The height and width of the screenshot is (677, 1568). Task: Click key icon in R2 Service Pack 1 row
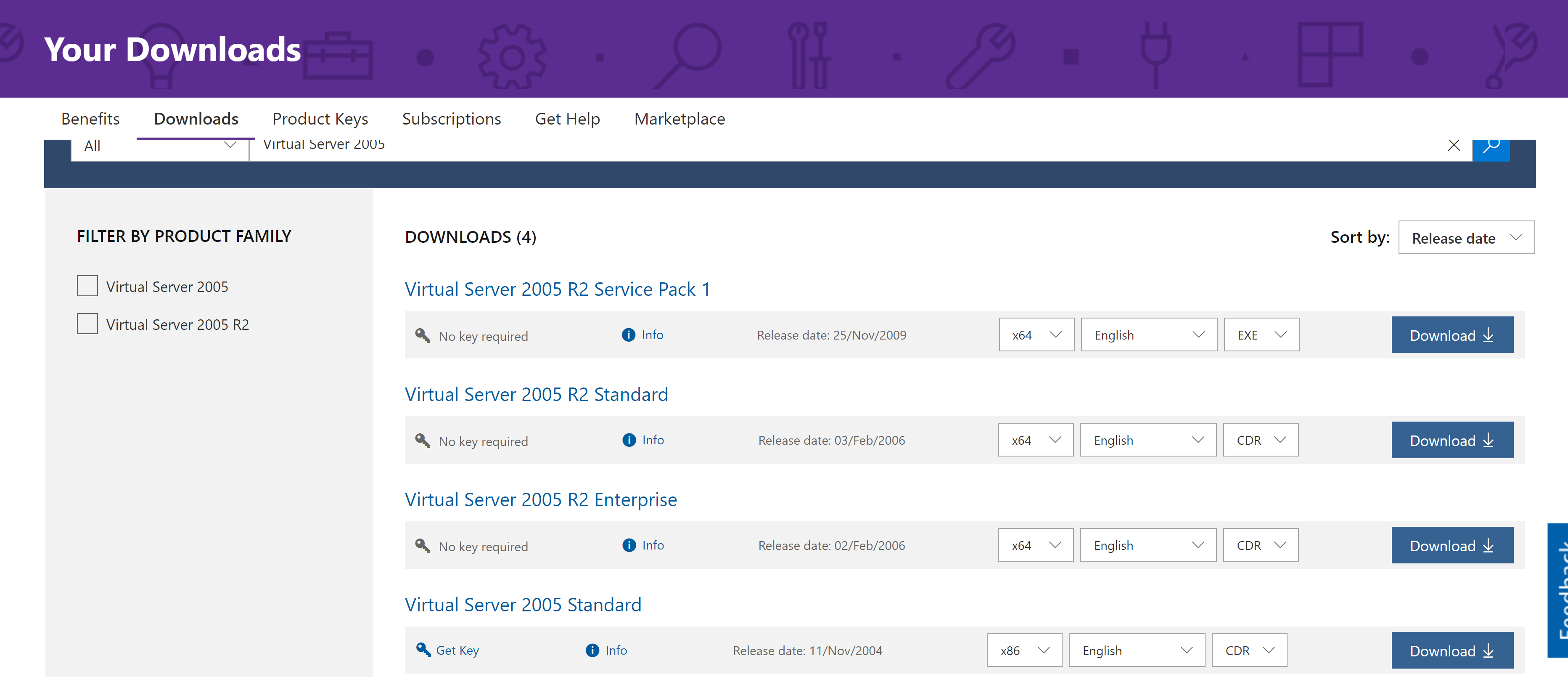(423, 335)
